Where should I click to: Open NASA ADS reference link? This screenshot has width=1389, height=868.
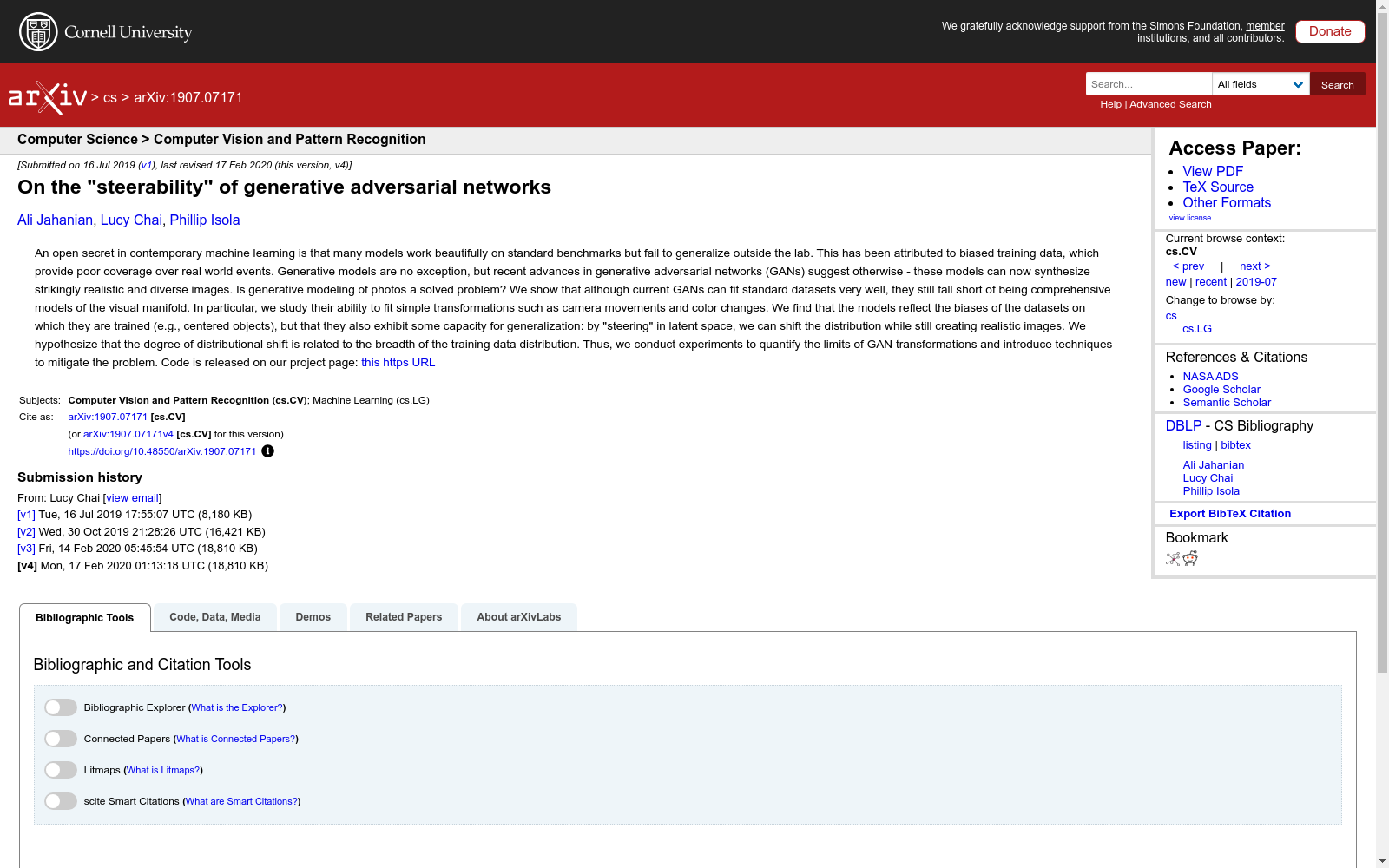click(1210, 377)
